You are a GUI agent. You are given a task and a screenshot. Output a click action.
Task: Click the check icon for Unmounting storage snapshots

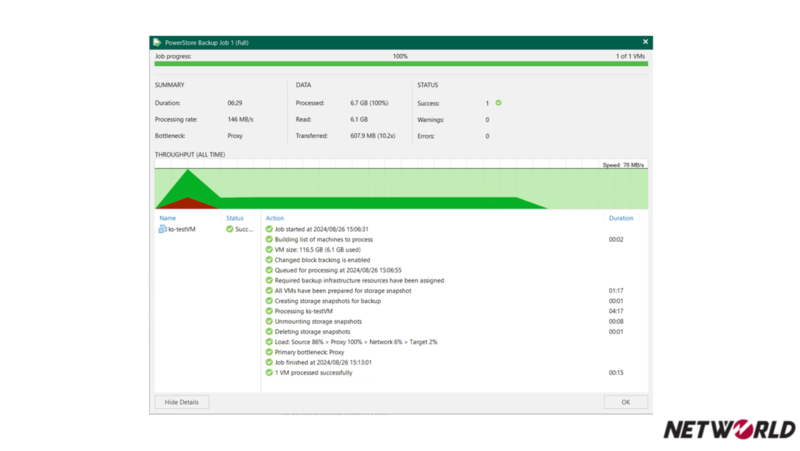(x=269, y=321)
